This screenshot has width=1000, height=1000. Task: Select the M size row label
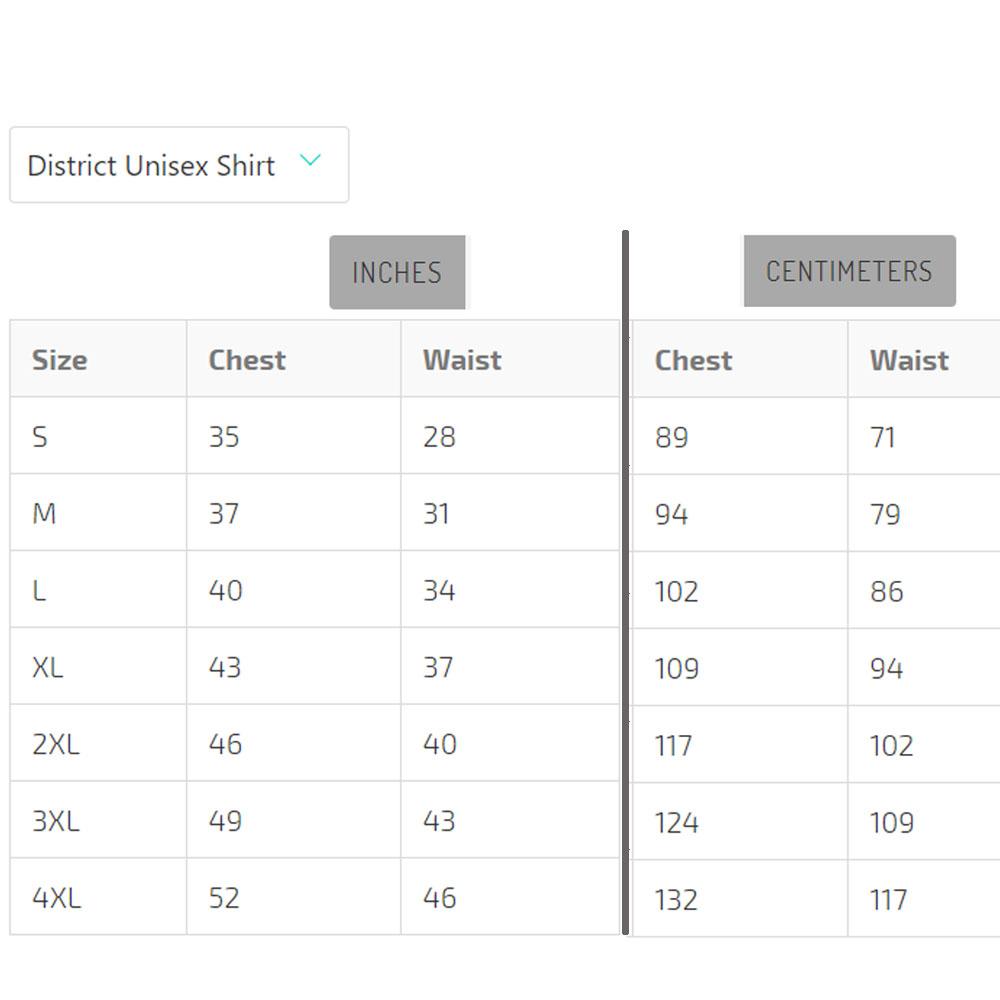44,514
